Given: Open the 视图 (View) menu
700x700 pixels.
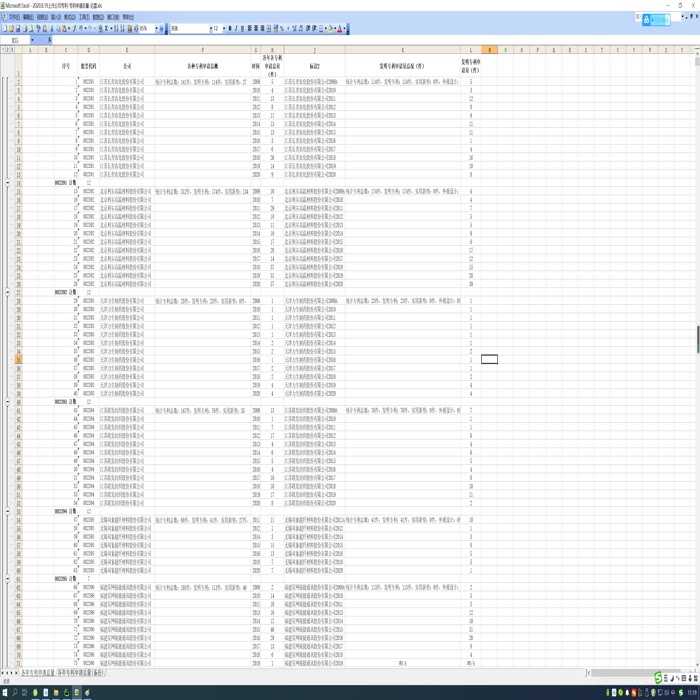Looking at the screenshot, I should pos(42,17).
